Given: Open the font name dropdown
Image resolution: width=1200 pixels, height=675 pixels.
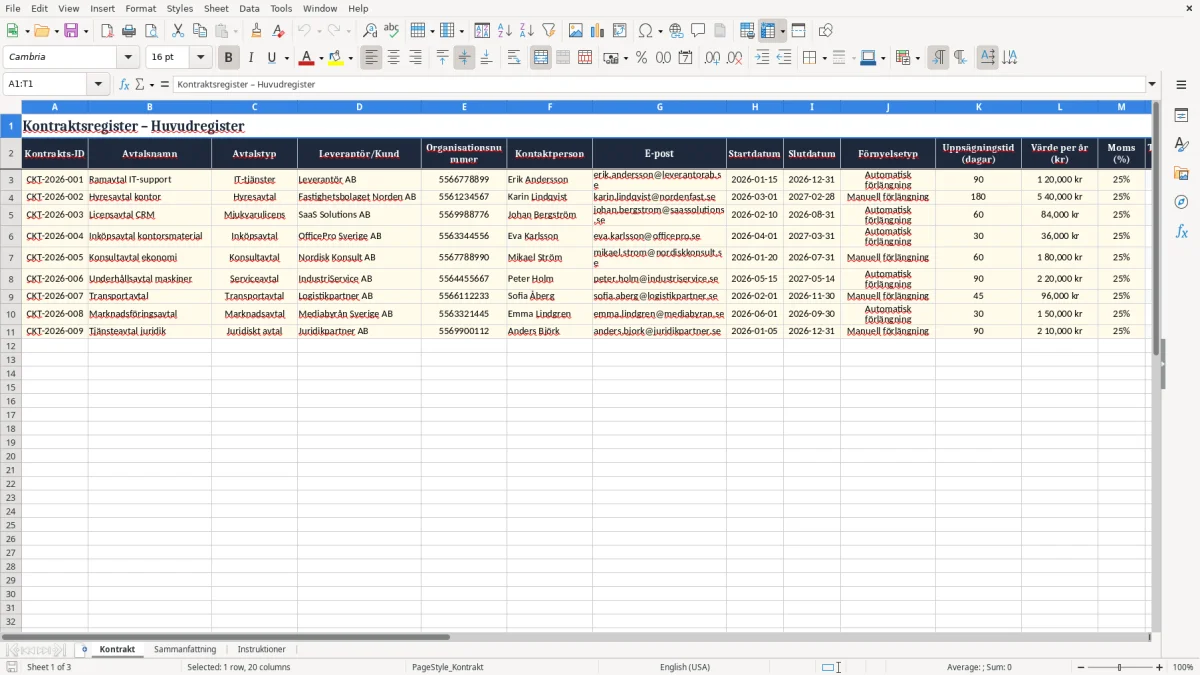Looking at the screenshot, I should tap(129, 58).
